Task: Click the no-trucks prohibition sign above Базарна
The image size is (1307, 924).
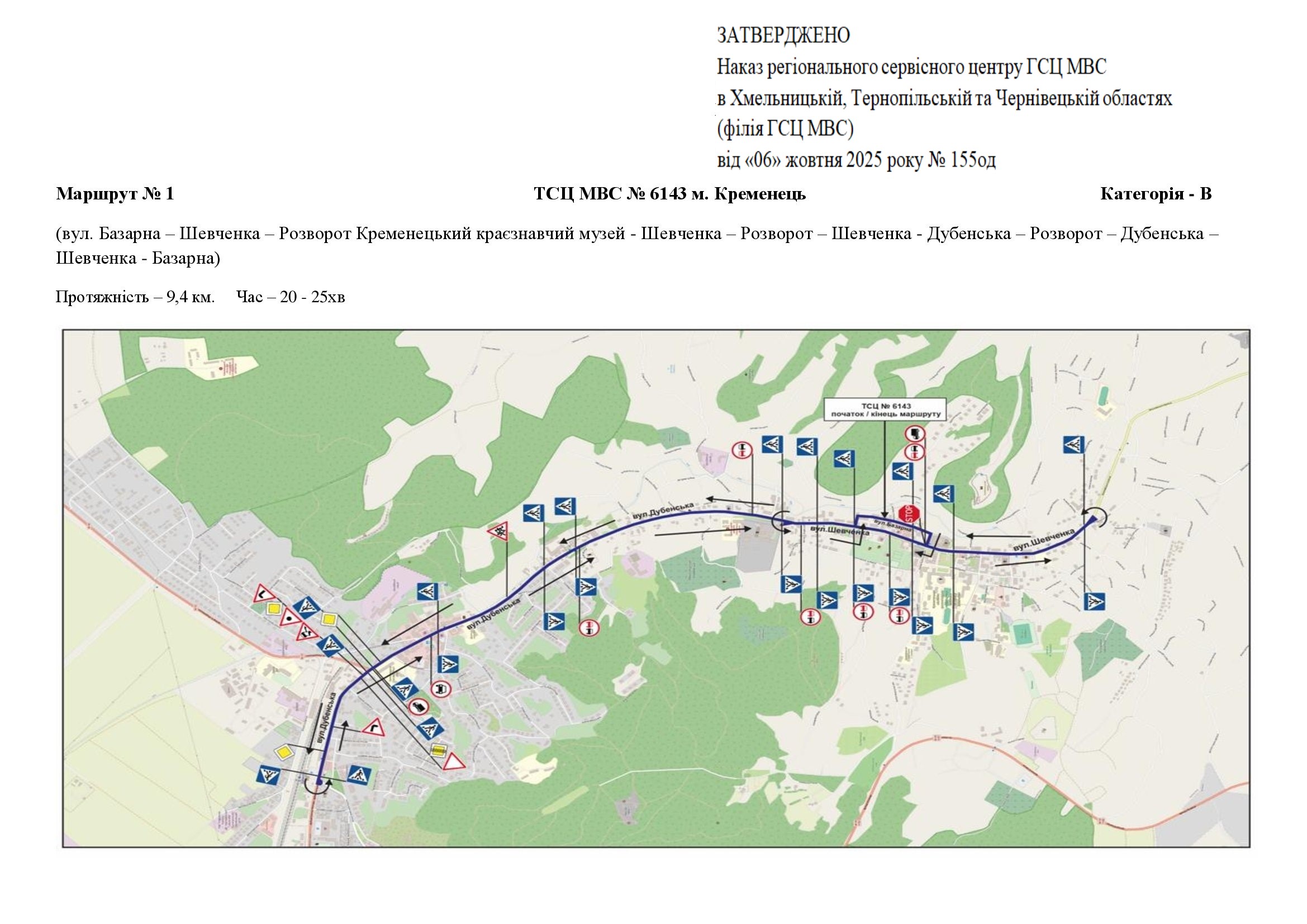Action: (x=916, y=434)
